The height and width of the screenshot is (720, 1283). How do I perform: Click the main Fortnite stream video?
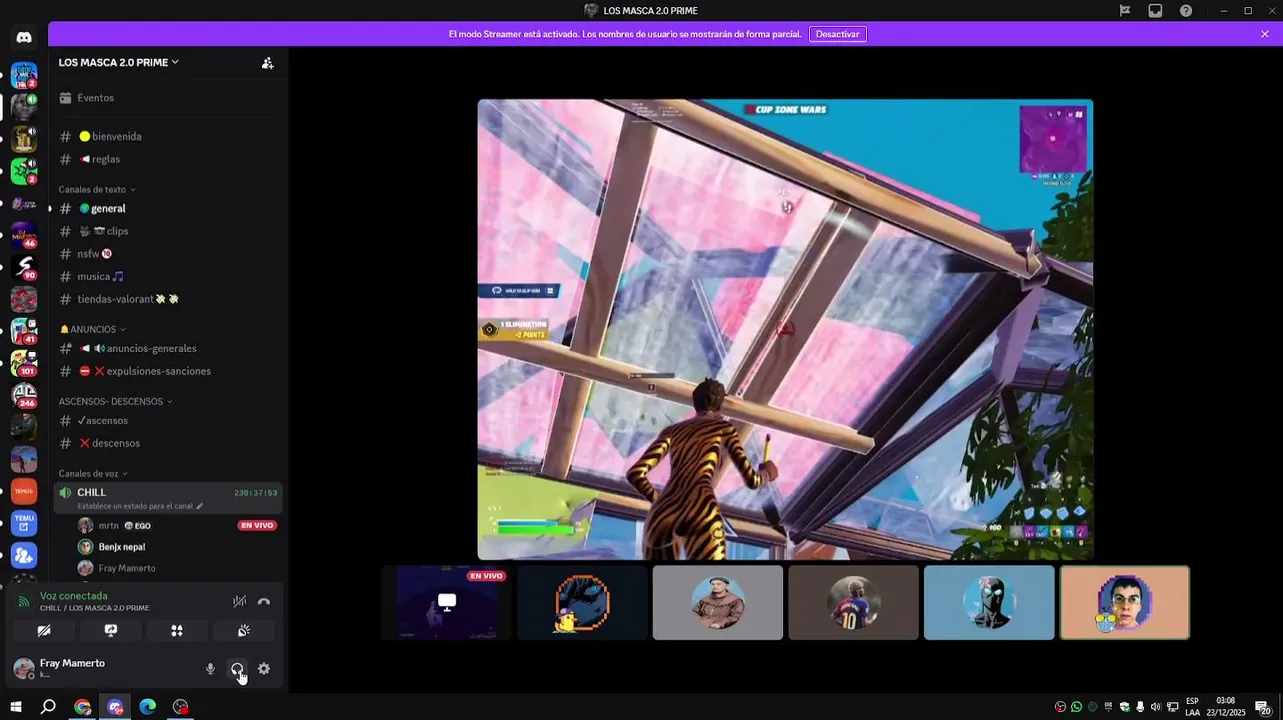pyautogui.click(x=785, y=329)
